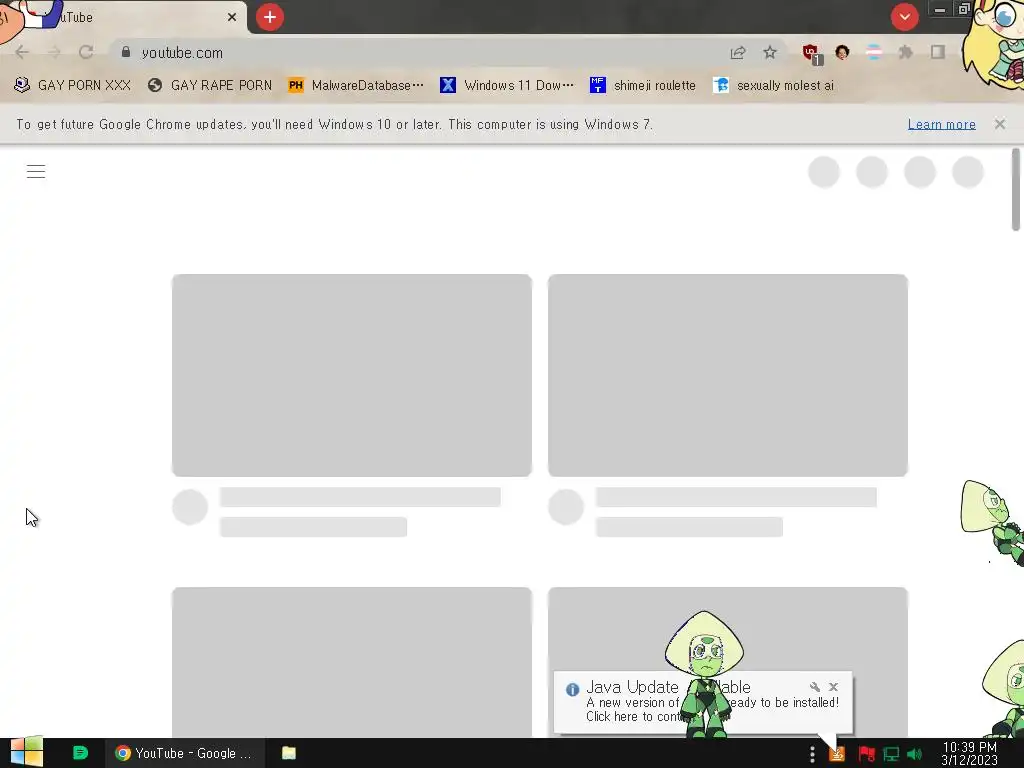1024x768 pixels.
Task: Go forward to the next page
Action: [x=54, y=52]
